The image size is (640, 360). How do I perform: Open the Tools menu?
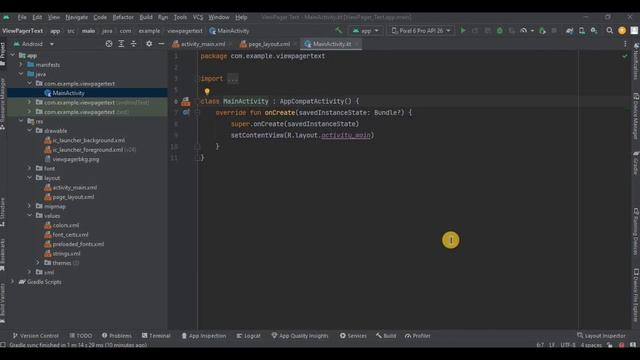tap(180, 17)
